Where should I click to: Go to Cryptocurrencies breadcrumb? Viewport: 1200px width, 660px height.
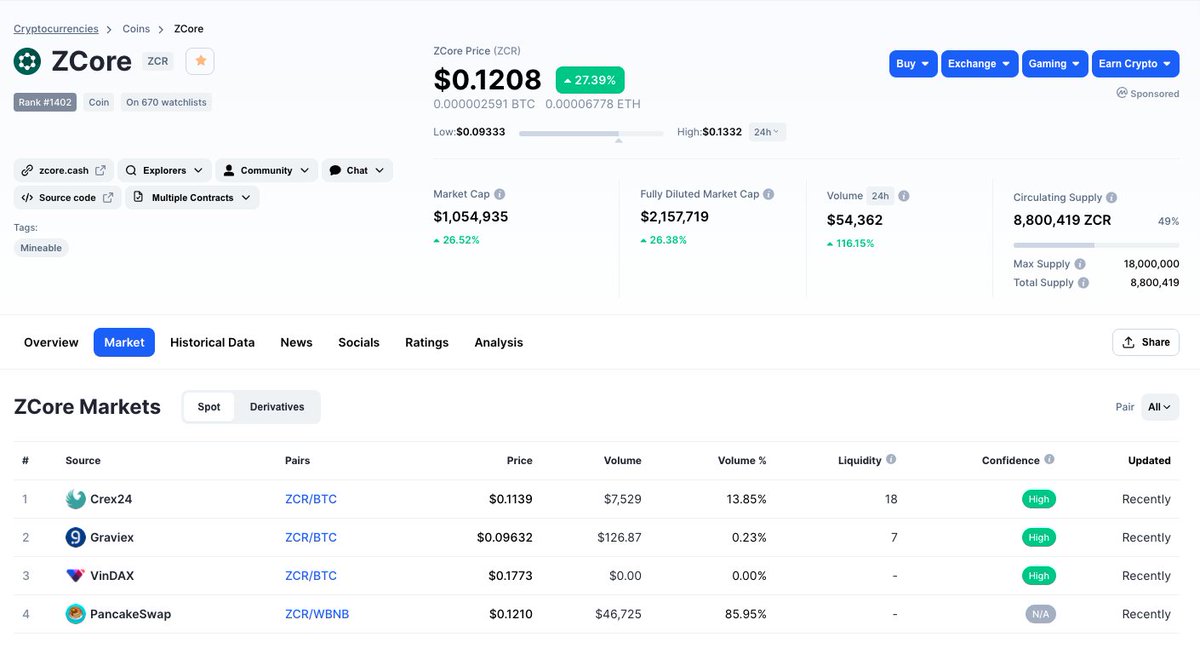click(56, 29)
